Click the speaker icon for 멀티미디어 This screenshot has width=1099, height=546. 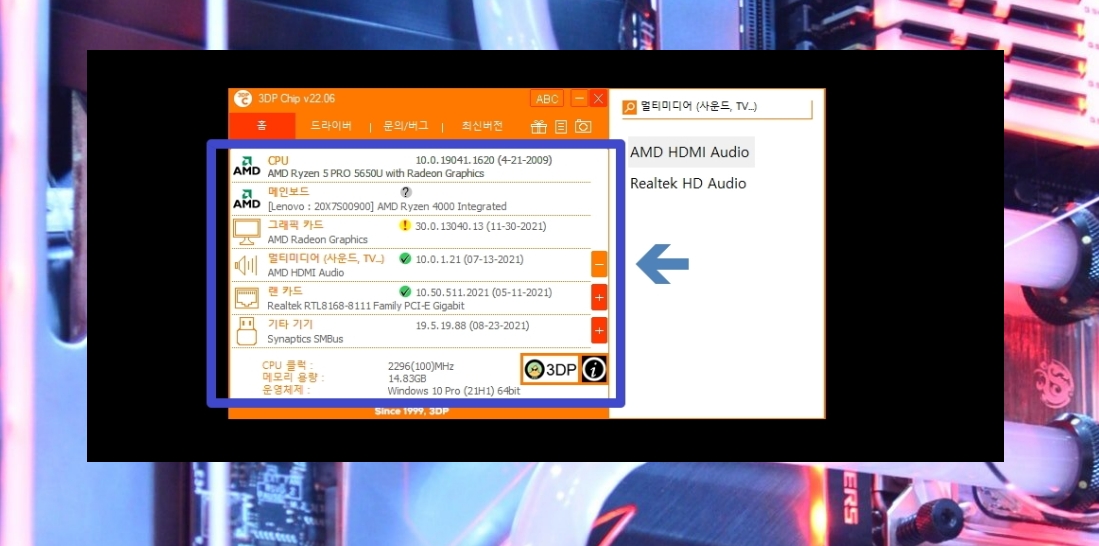[247, 265]
